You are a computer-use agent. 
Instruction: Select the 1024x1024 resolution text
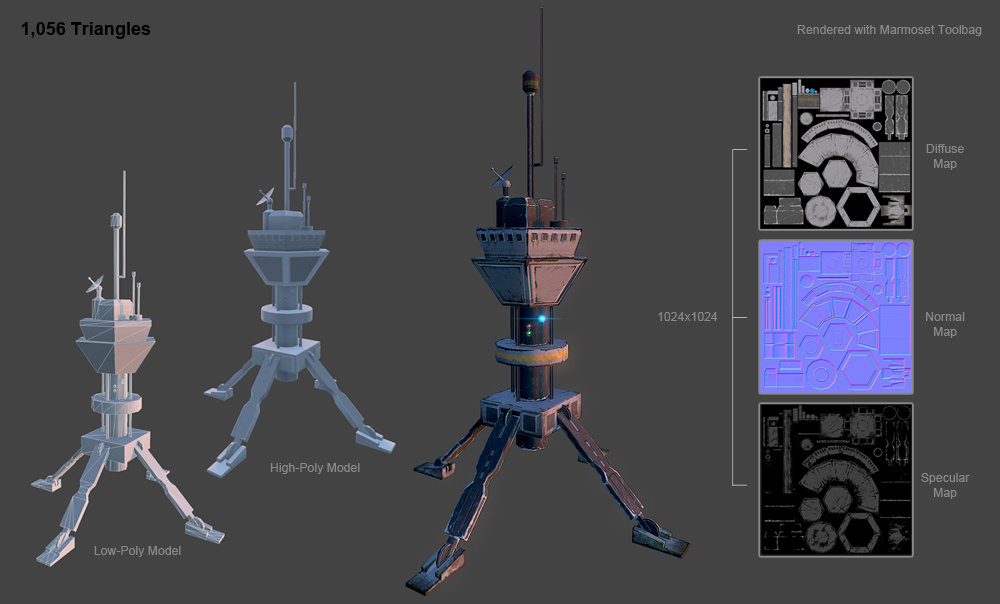(x=685, y=317)
